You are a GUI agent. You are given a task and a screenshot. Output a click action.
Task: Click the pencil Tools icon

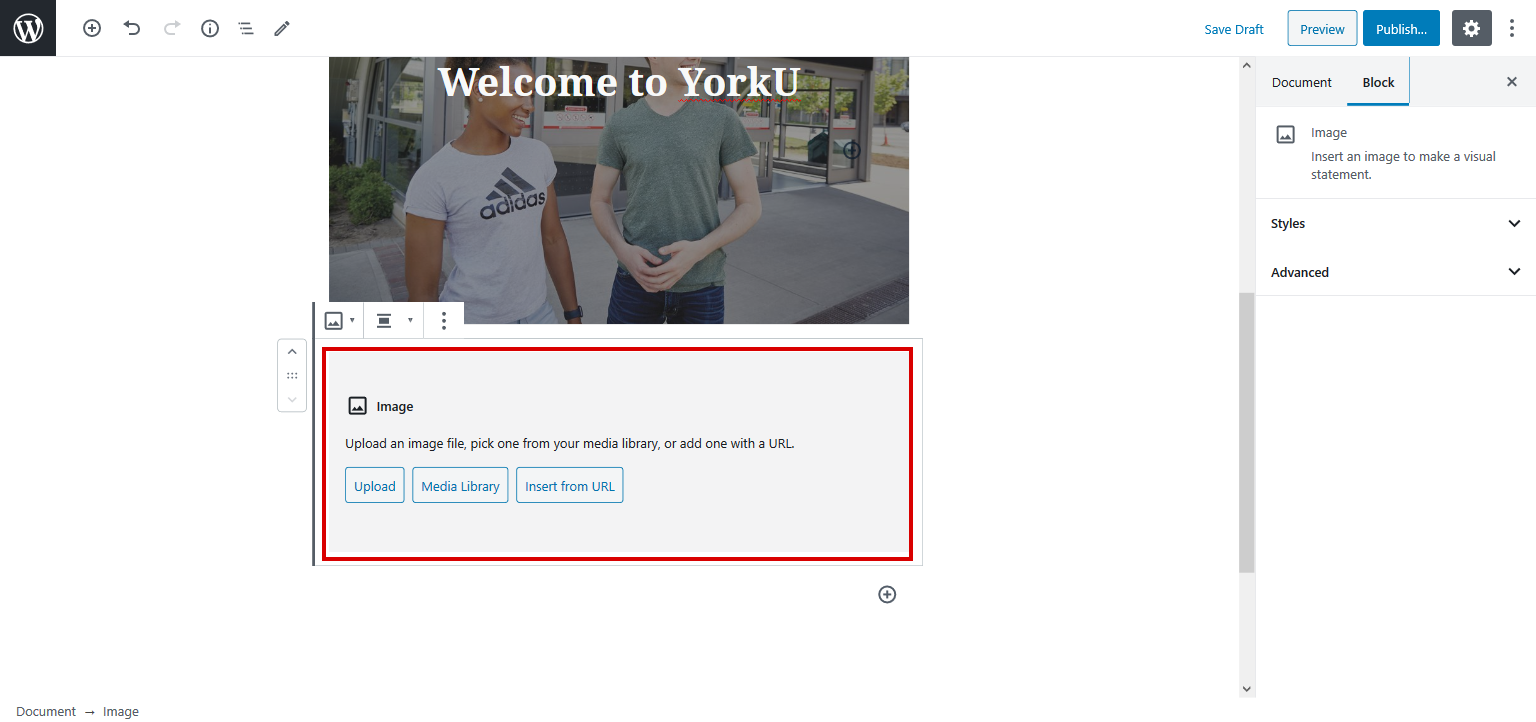point(282,29)
